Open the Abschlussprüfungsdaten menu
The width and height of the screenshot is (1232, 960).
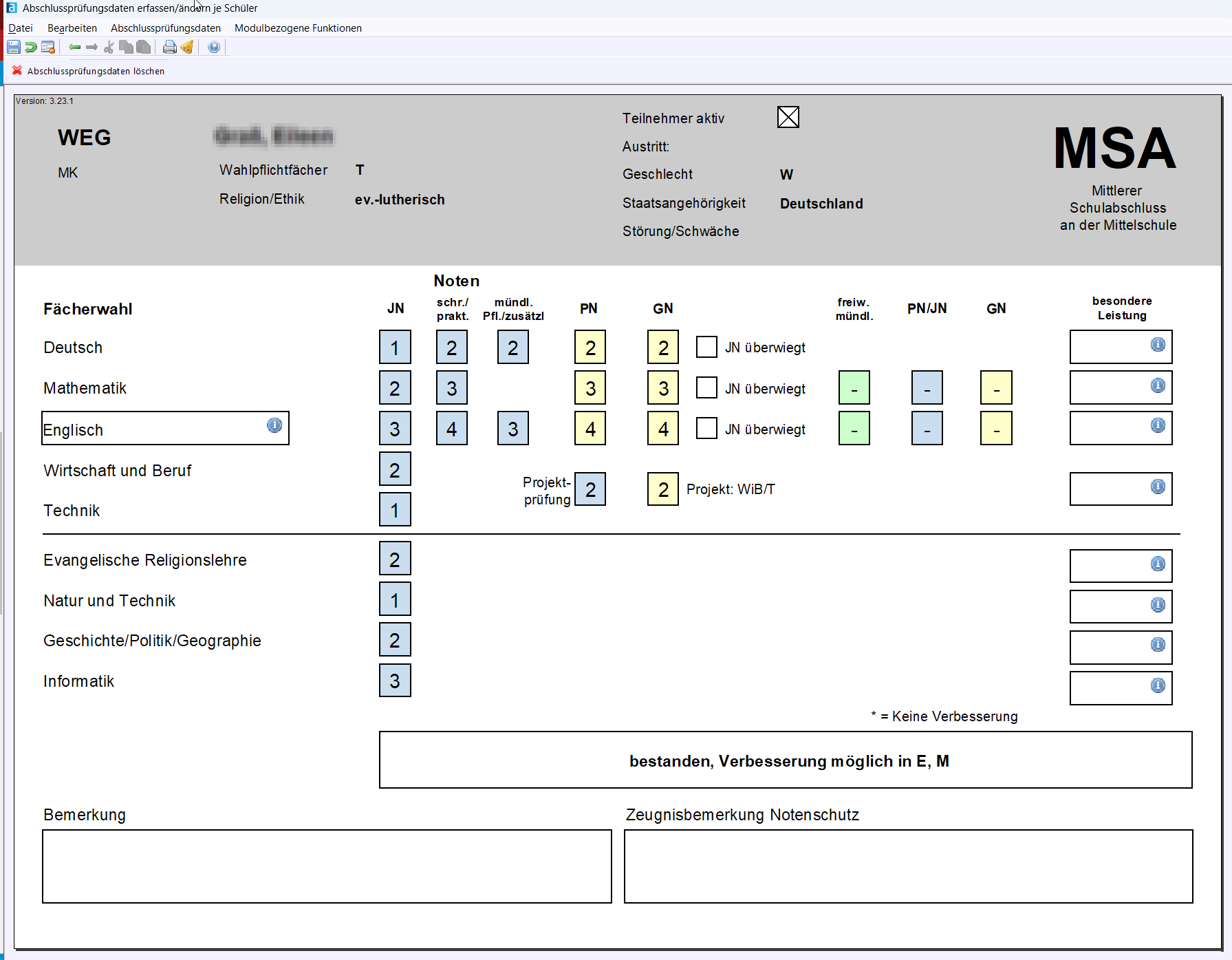click(166, 28)
